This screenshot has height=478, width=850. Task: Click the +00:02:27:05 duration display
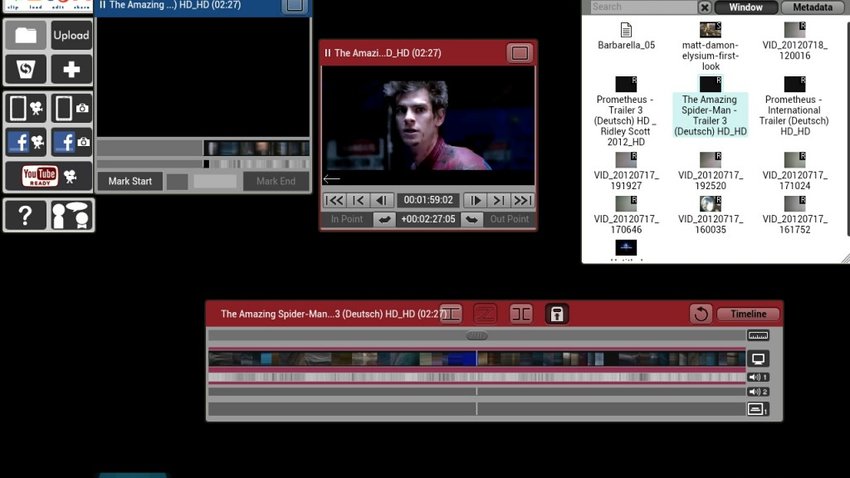coord(428,219)
